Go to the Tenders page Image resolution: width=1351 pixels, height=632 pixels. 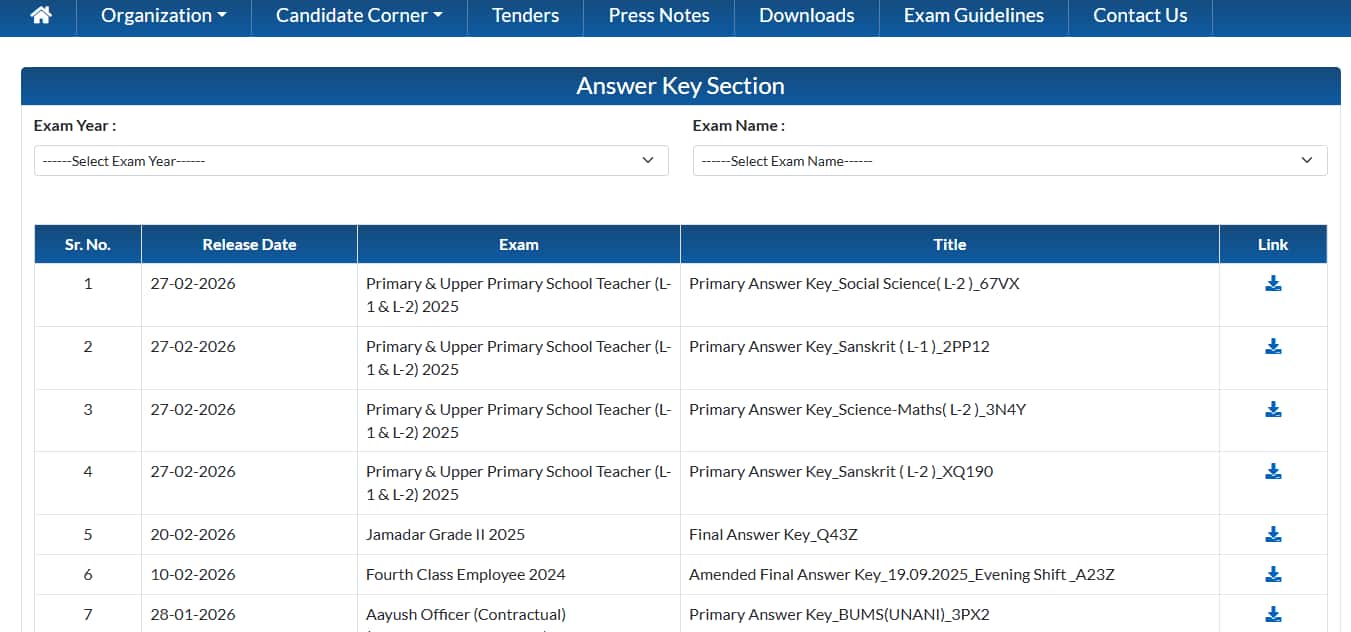coord(526,16)
